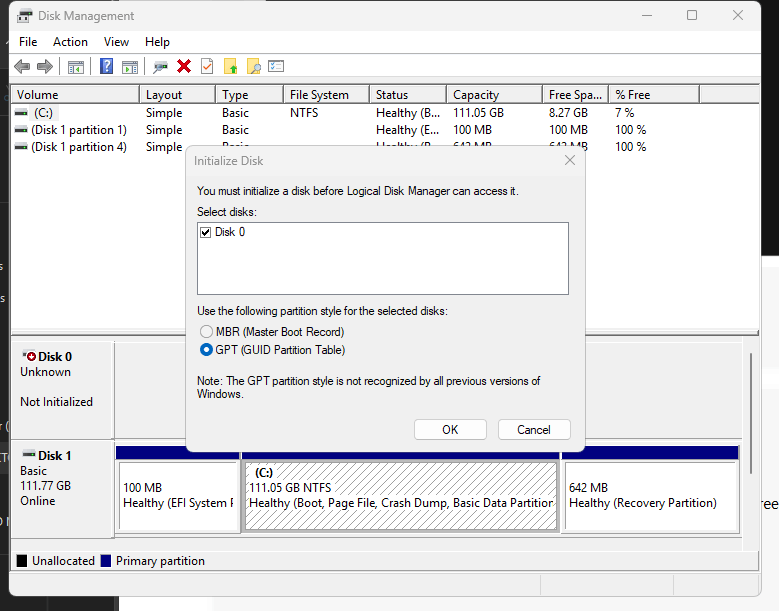Image resolution: width=779 pixels, height=611 pixels.
Task: Select GPT (GUID Partition Table) option
Action: coord(206,350)
